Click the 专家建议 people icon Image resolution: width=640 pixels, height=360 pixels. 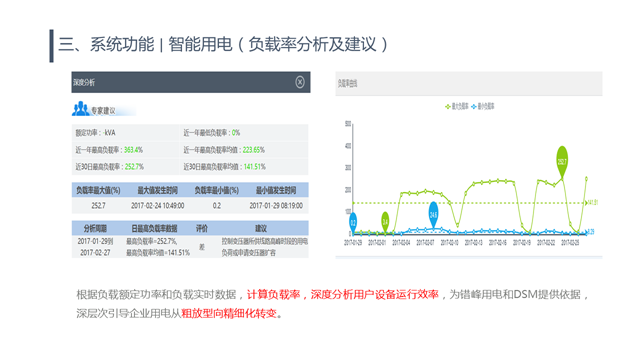tap(80, 109)
